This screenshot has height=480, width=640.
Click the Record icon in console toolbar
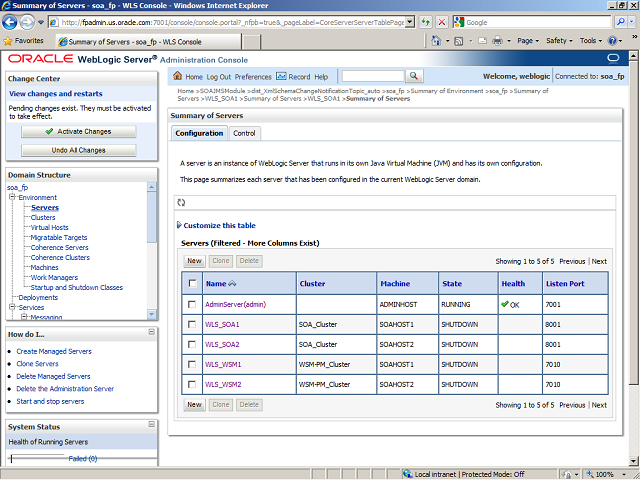282,77
